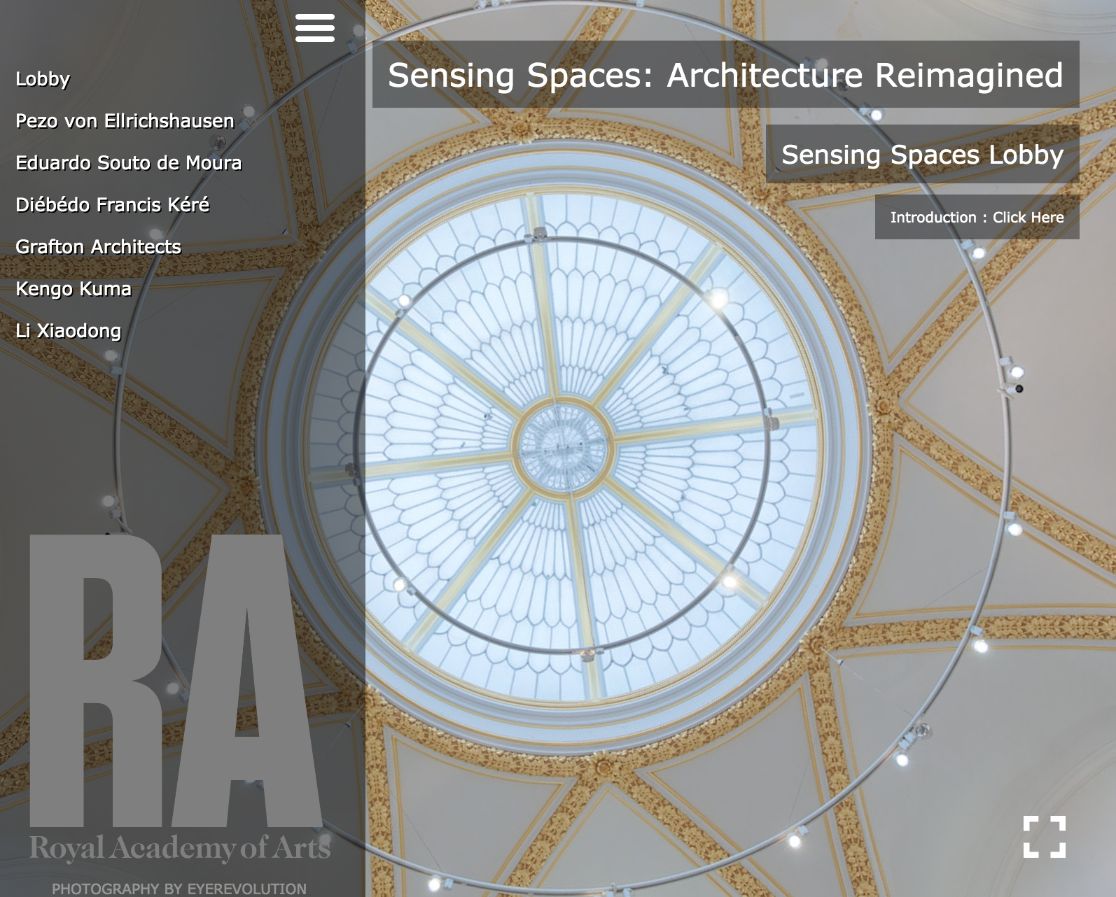The width and height of the screenshot is (1116, 897).
Task: Open the Royal Academy of Arts logo
Action: click(x=178, y=699)
